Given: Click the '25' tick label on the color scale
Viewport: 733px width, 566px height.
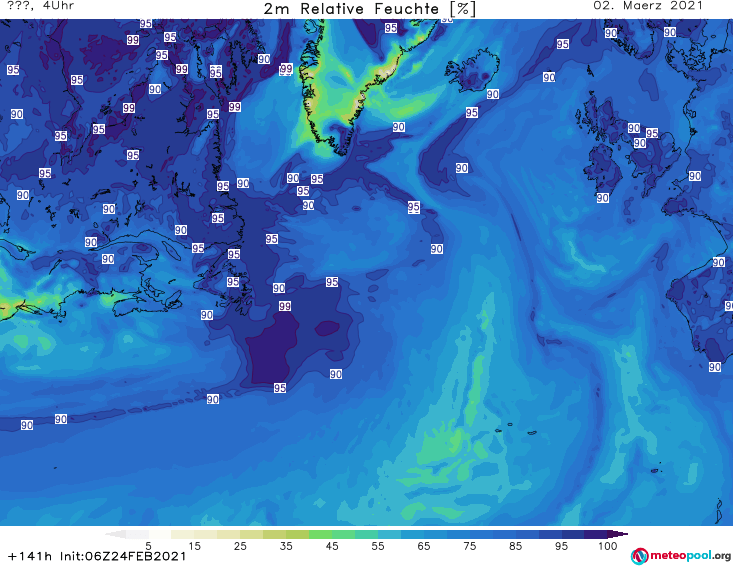Looking at the screenshot, I should 240,545.
